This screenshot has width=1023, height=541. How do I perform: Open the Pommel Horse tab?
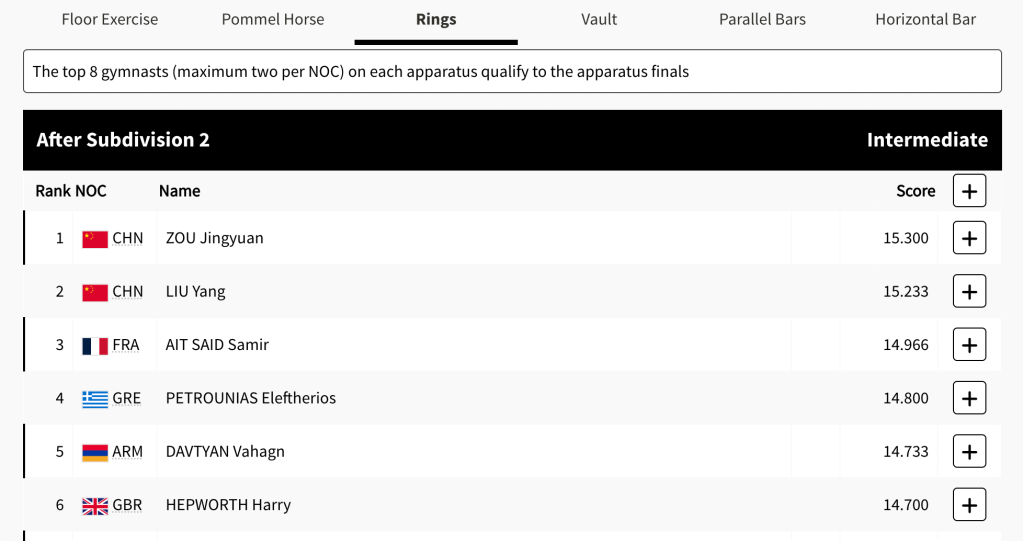pyautogui.click(x=273, y=19)
